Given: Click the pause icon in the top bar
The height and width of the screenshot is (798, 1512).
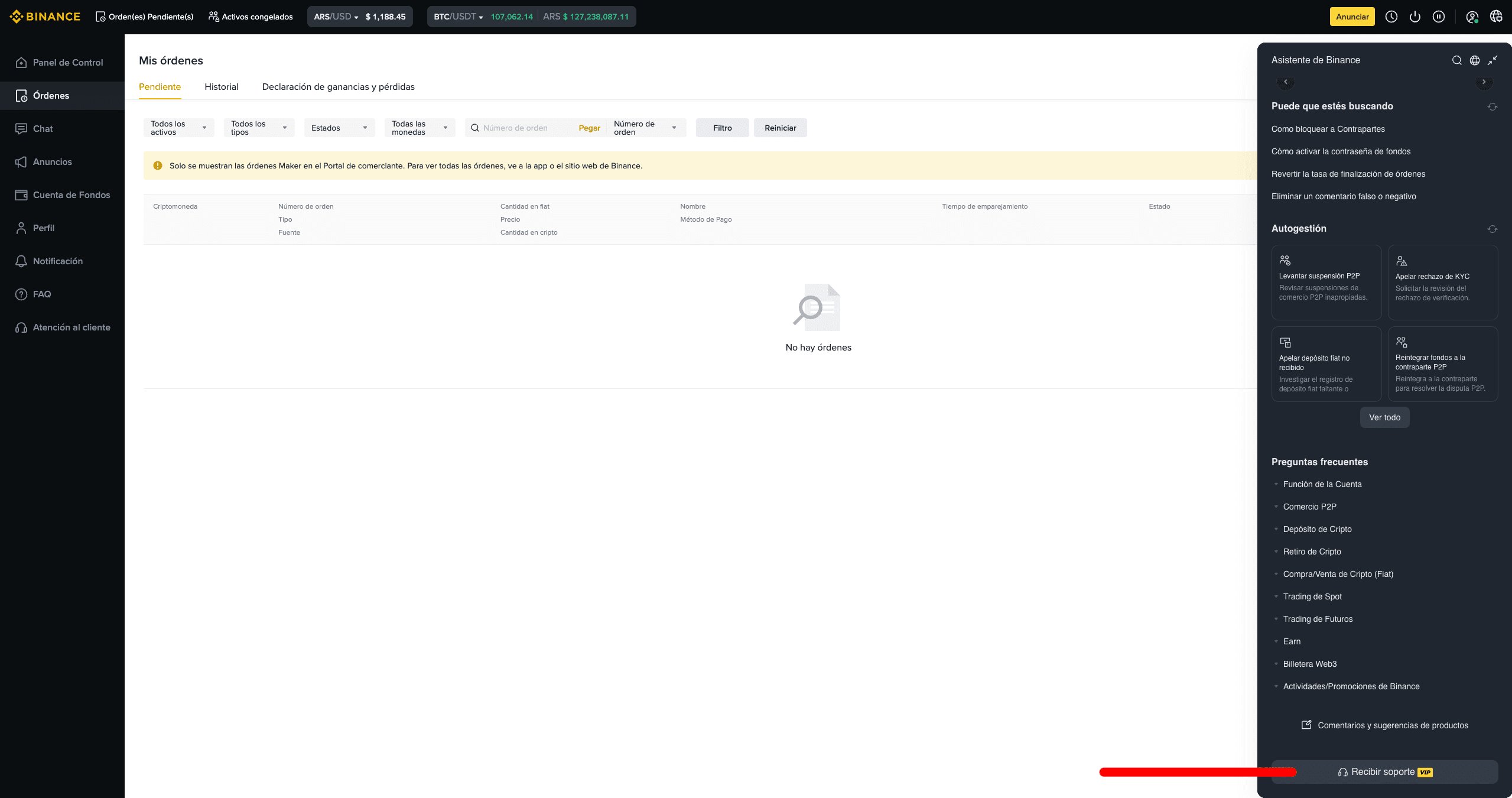Looking at the screenshot, I should coord(1439,16).
